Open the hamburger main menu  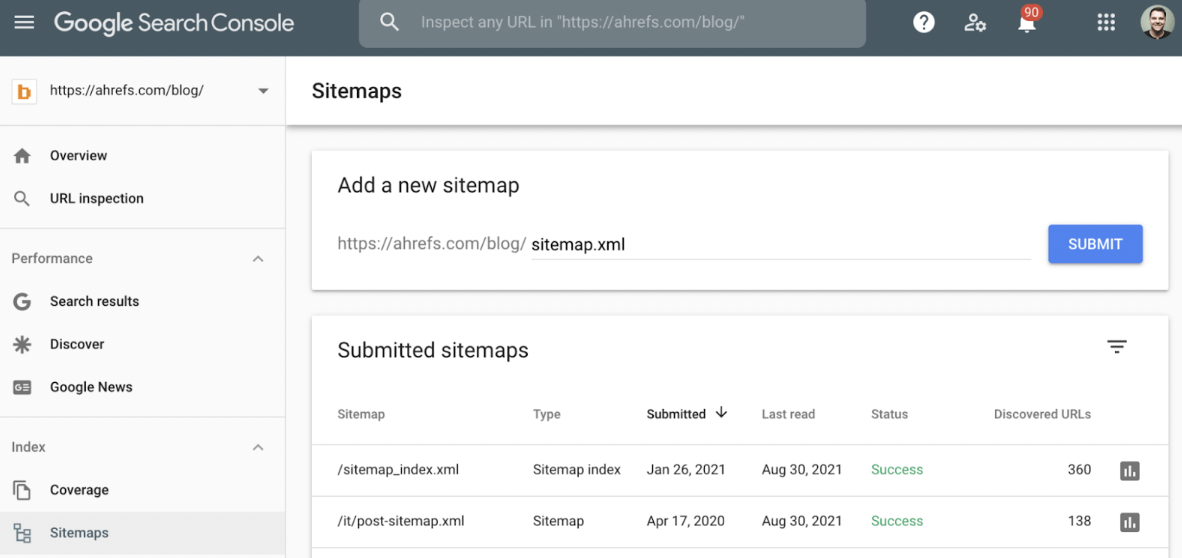pyautogui.click(x=24, y=22)
